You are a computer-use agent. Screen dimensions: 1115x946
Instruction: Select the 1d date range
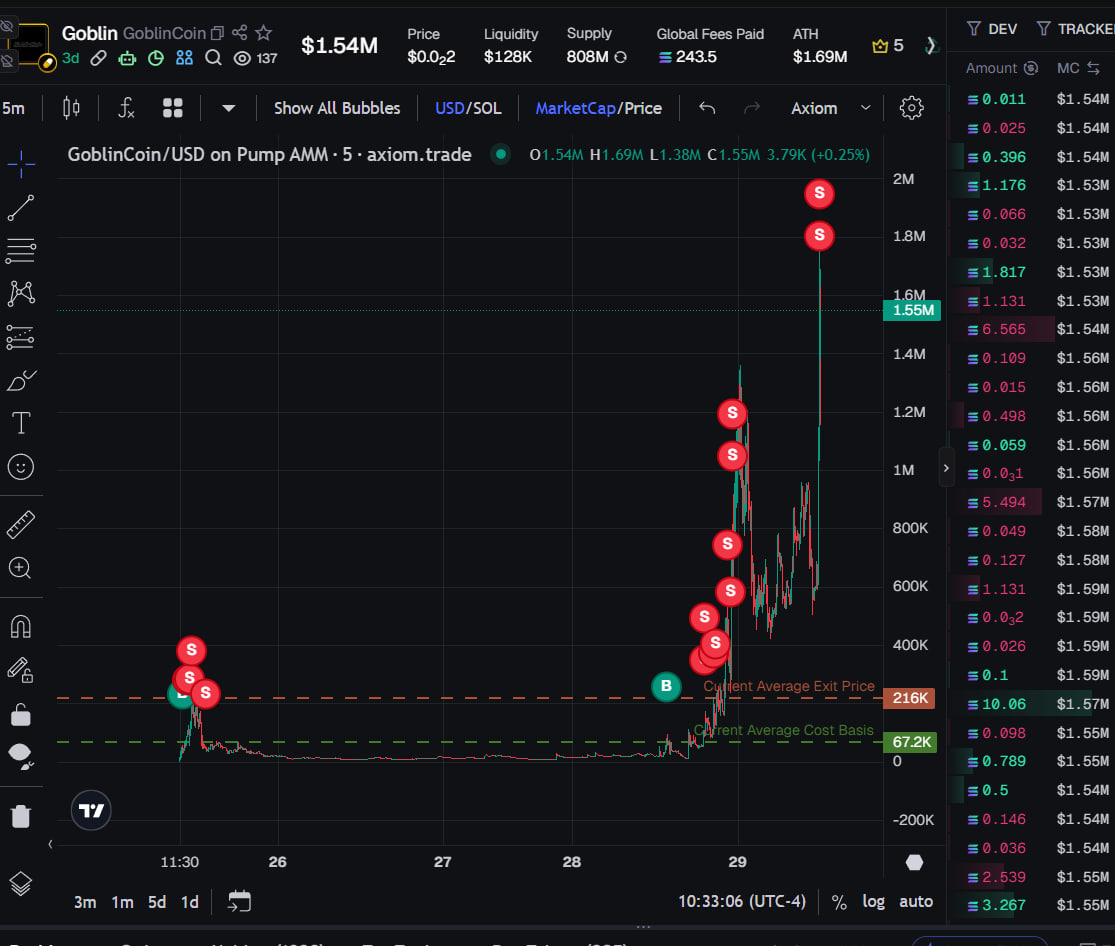tap(190, 902)
